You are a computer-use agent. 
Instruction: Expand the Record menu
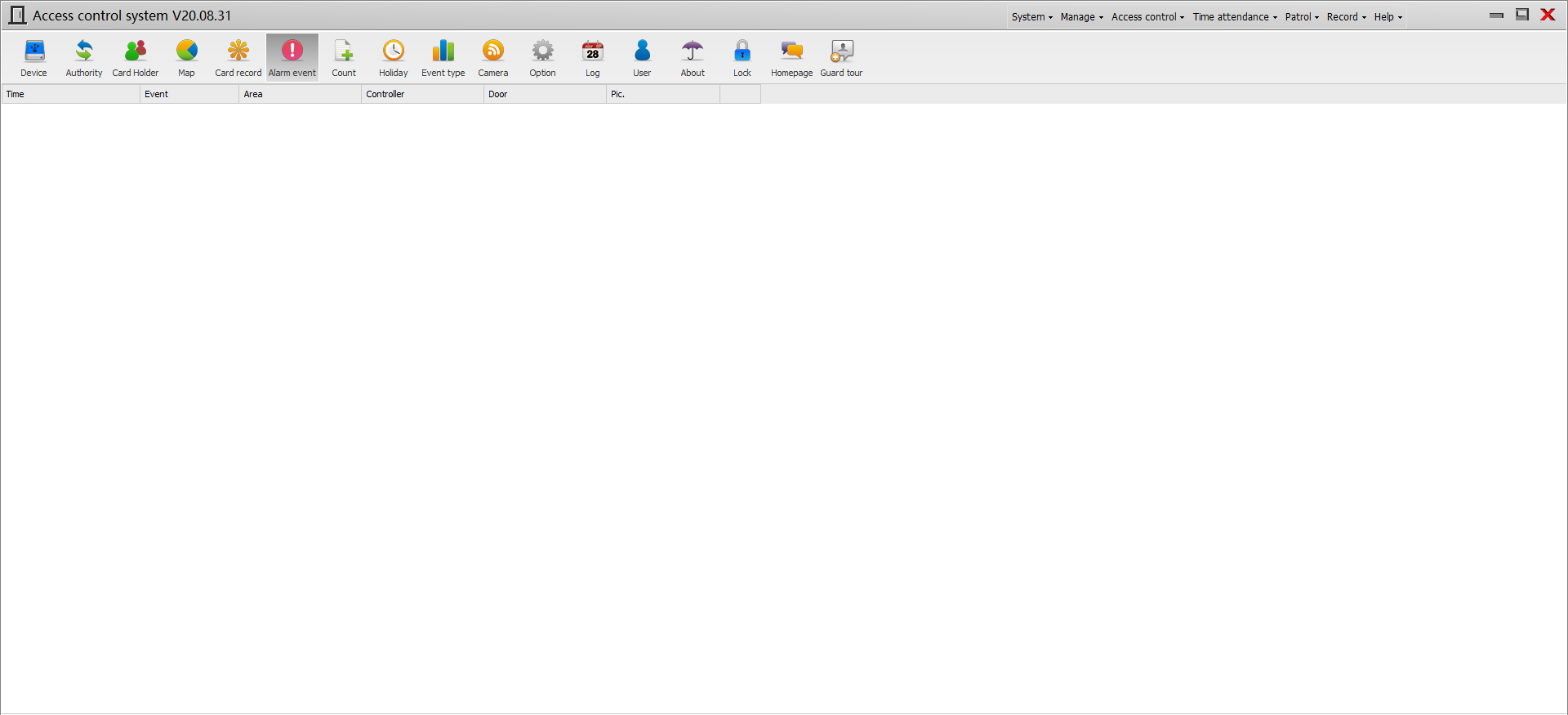[1347, 16]
